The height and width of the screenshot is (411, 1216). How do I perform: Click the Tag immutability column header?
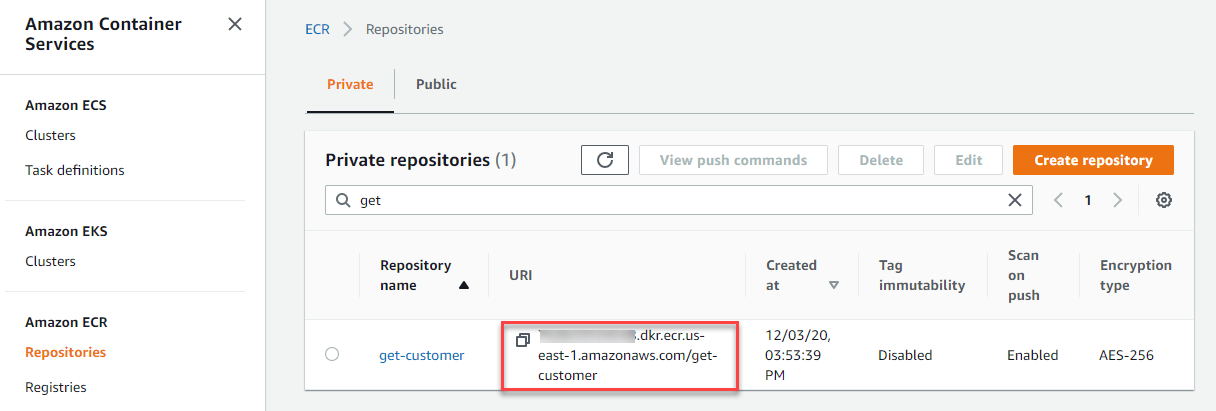click(922, 275)
